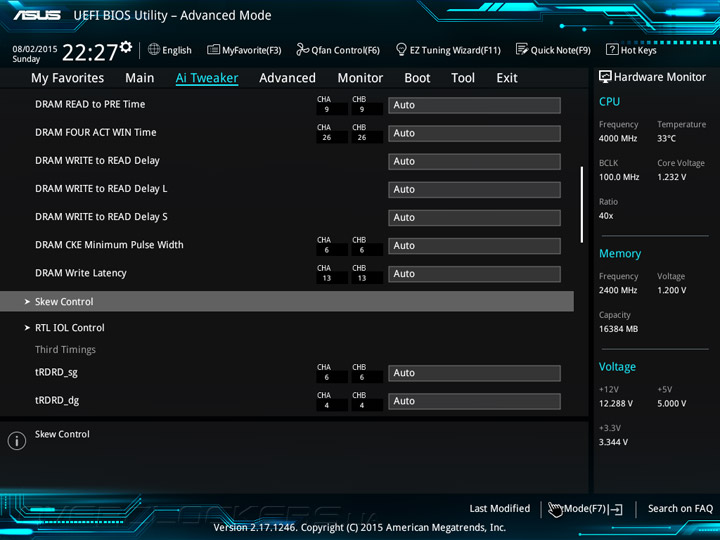This screenshot has height=540, width=720.
Task: Open tRDRD_sg Auto value field
Action: pos(474,373)
